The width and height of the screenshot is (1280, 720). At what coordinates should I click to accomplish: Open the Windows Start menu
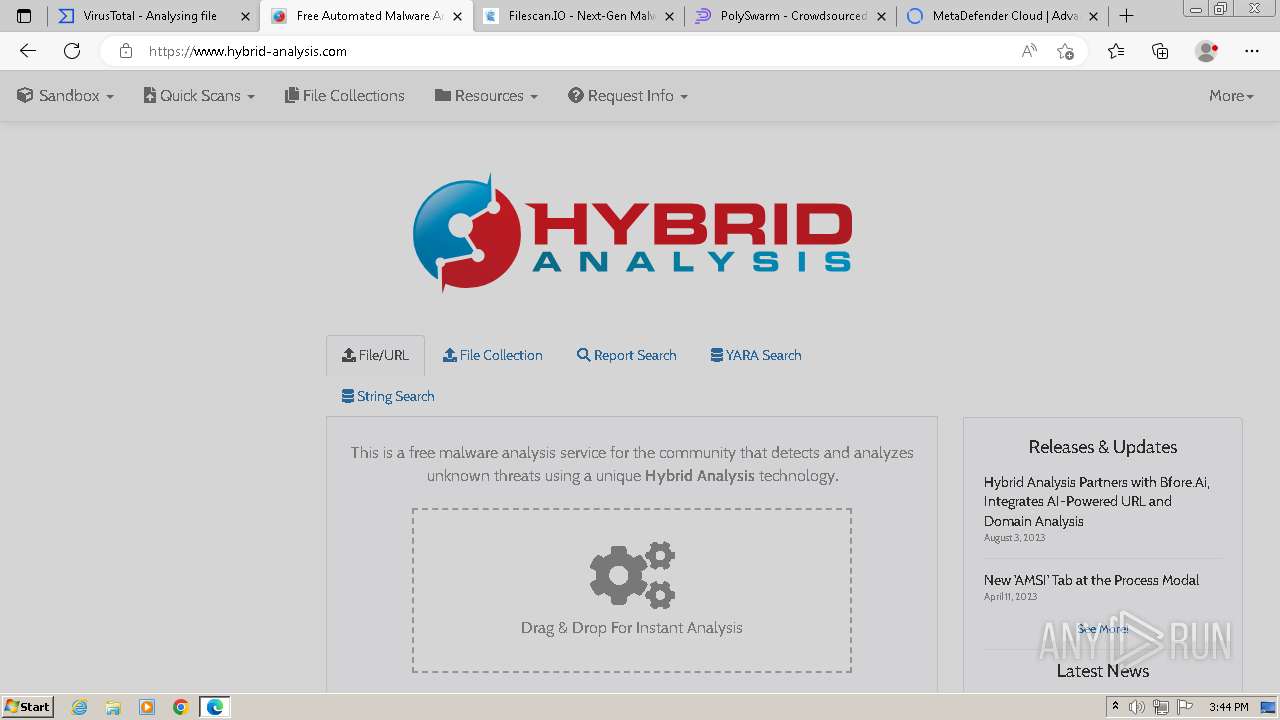tap(28, 707)
